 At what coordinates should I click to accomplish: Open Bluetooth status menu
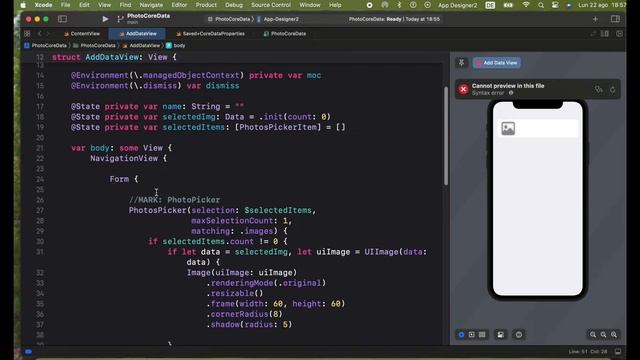399,5
